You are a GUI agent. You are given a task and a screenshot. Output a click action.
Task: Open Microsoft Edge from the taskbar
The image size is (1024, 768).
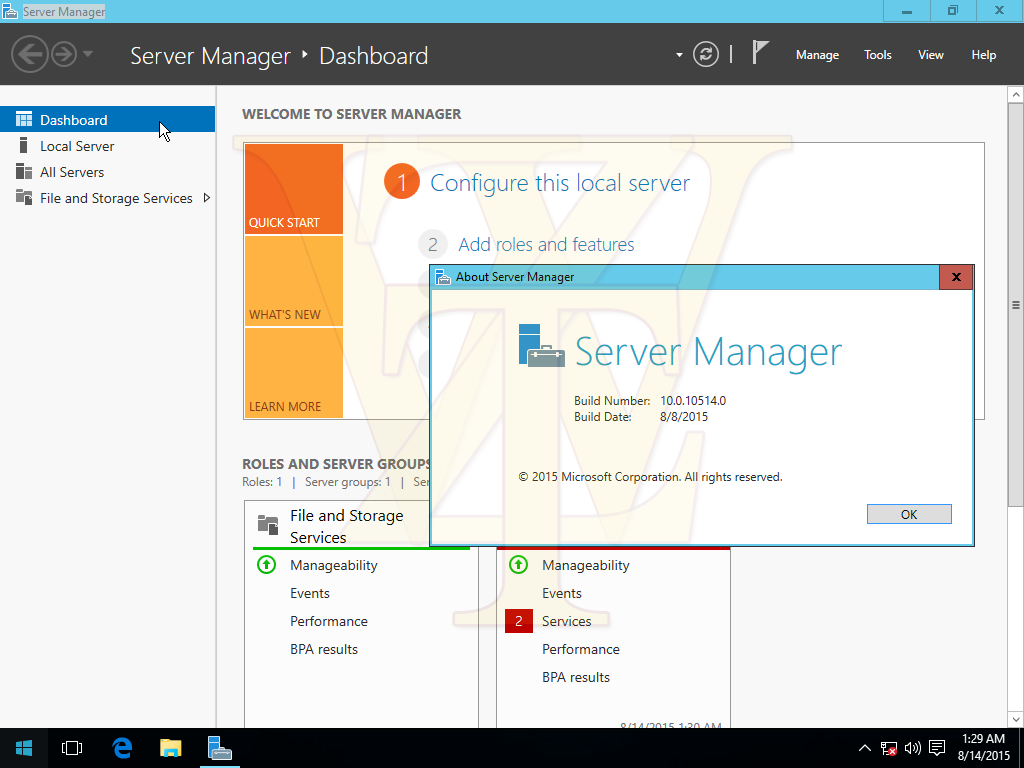[122, 748]
